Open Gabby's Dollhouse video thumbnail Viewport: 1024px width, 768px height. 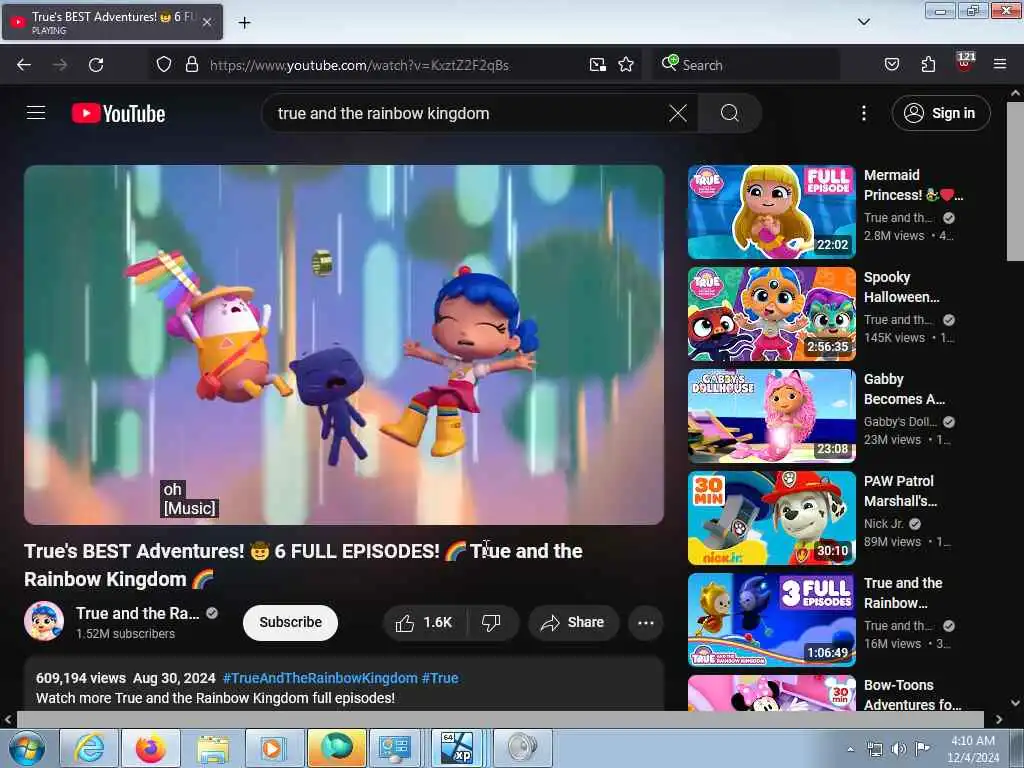tap(771, 415)
